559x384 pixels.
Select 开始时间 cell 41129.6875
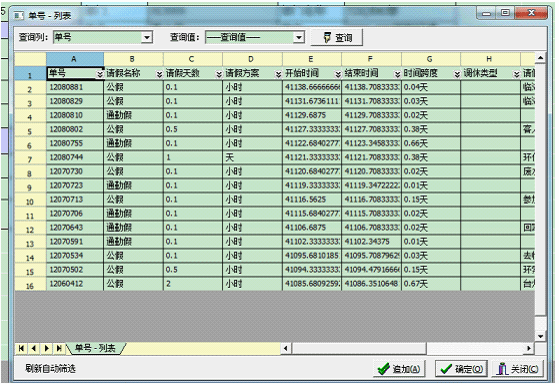[x=312, y=115]
